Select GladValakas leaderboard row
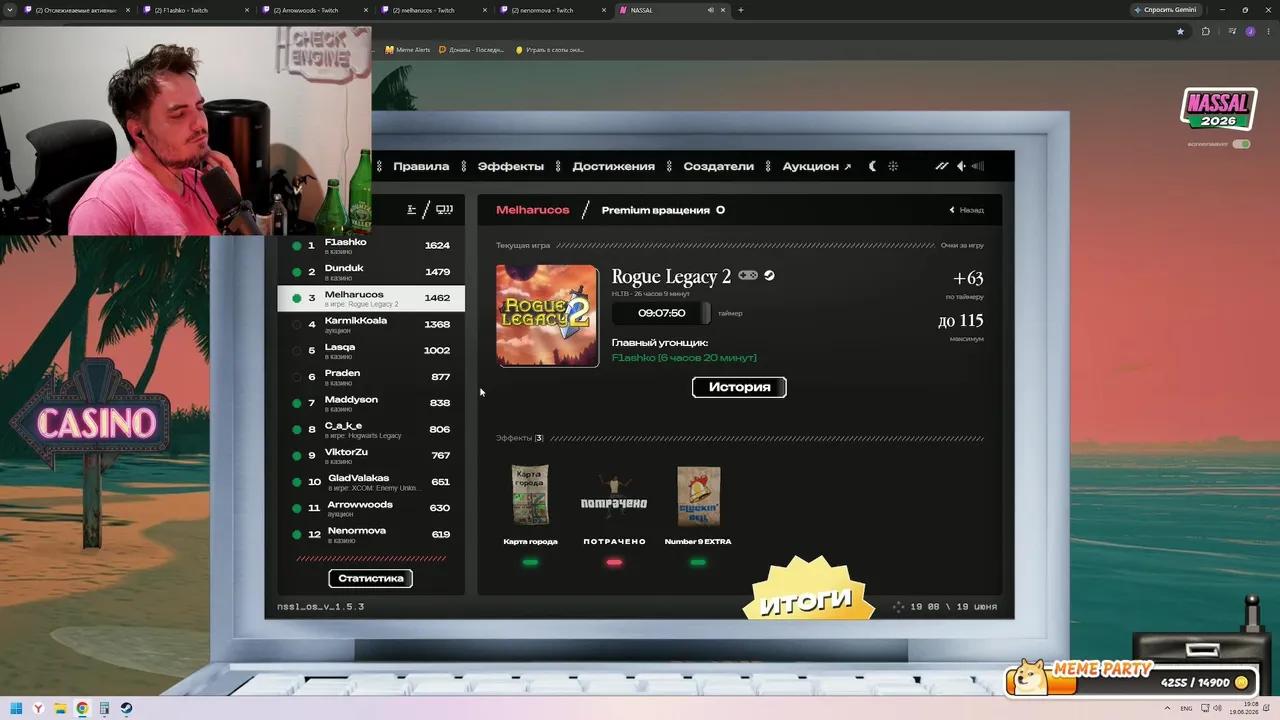The height and width of the screenshot is (720, 1280). point(371,482)
